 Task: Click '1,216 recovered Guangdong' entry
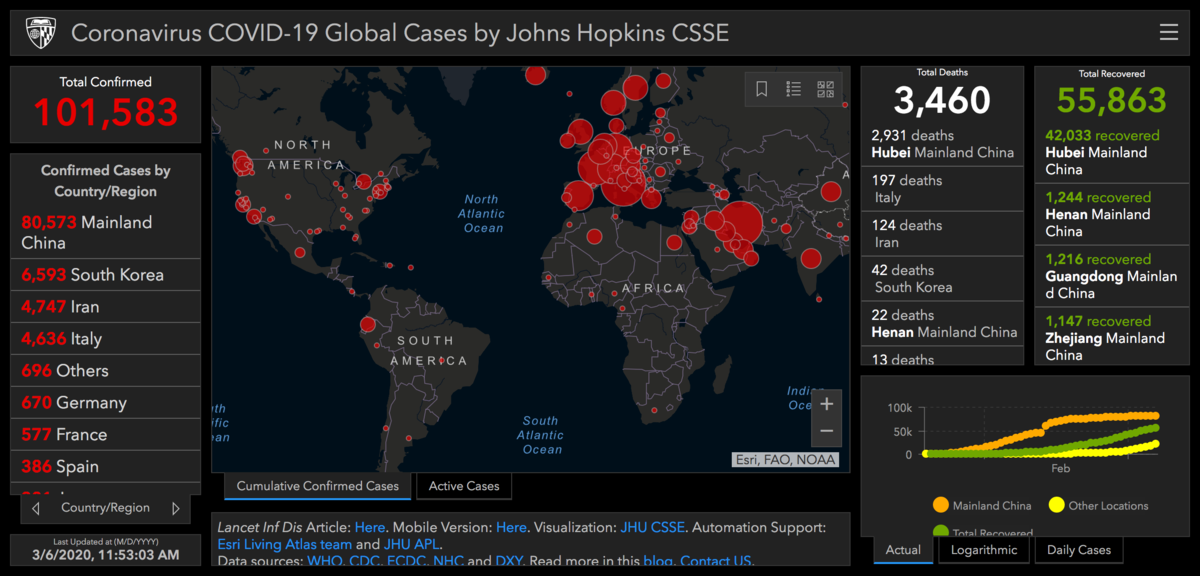(1110, 276)
